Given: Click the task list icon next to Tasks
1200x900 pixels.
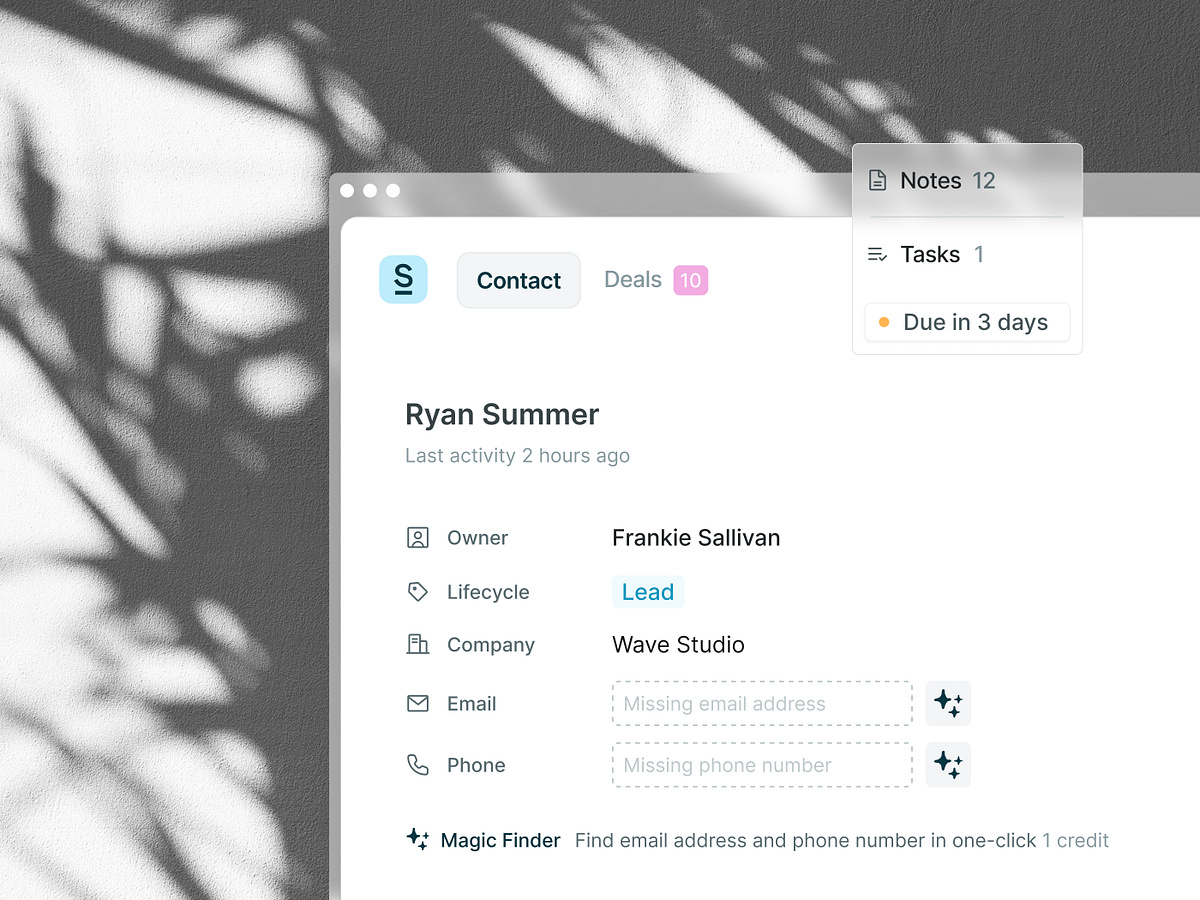Looking at the screenshot, I should click(x=877, y=254).
